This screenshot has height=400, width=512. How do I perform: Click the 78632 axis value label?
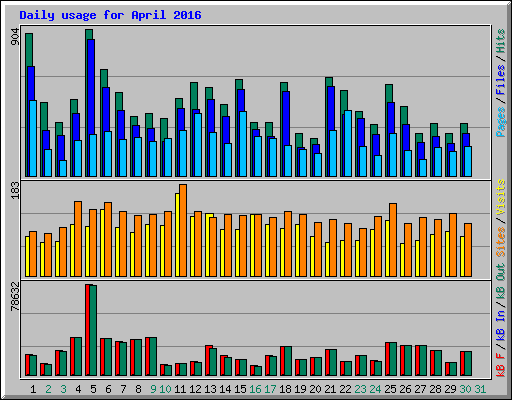15,296
